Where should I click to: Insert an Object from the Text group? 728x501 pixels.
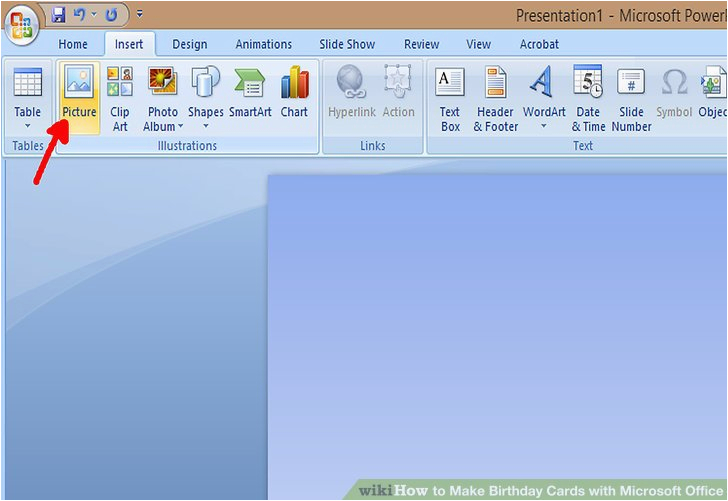[712, 93]
